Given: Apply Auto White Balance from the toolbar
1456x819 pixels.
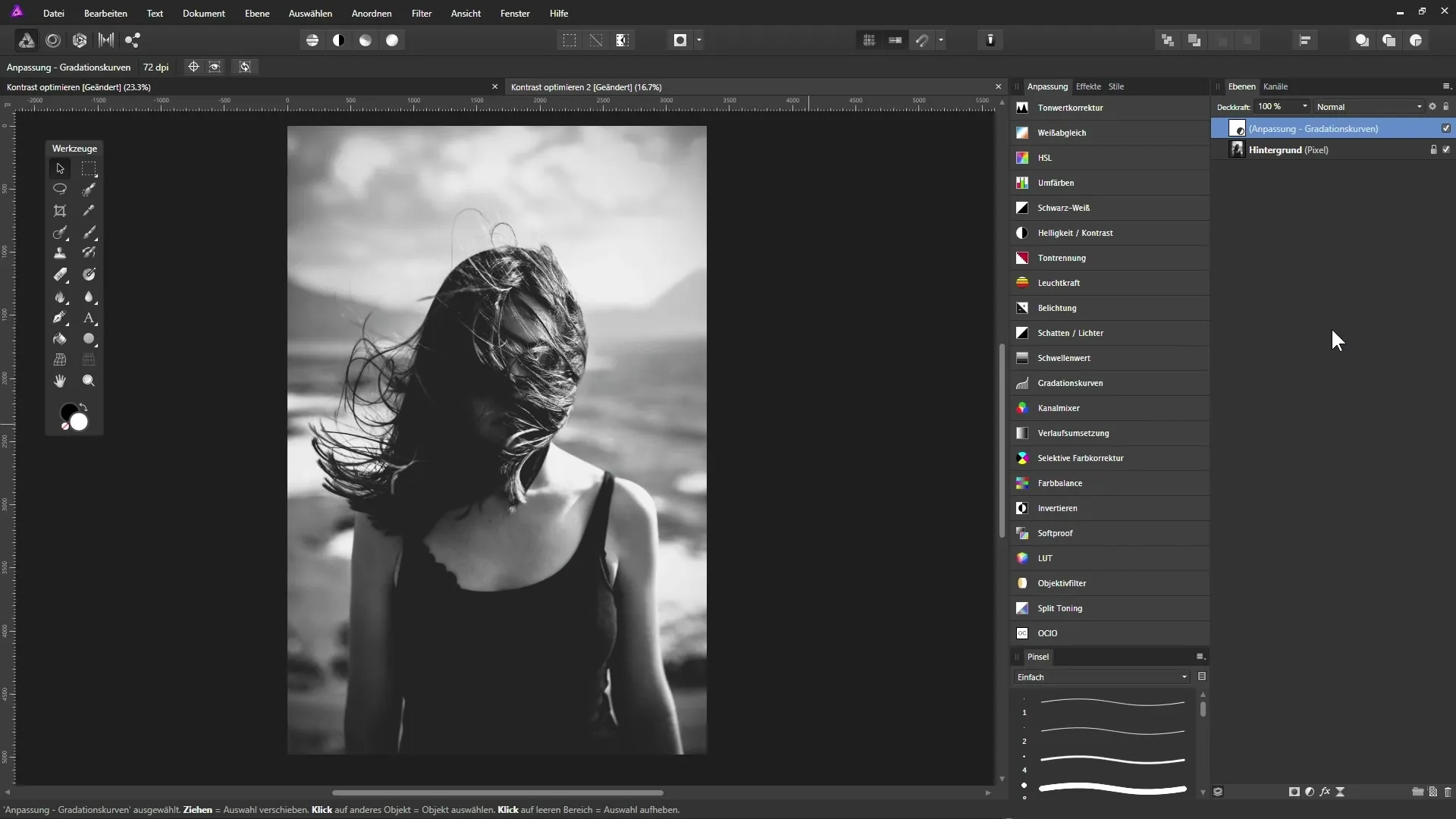Looking at the screenshot, I should [392, 40].
